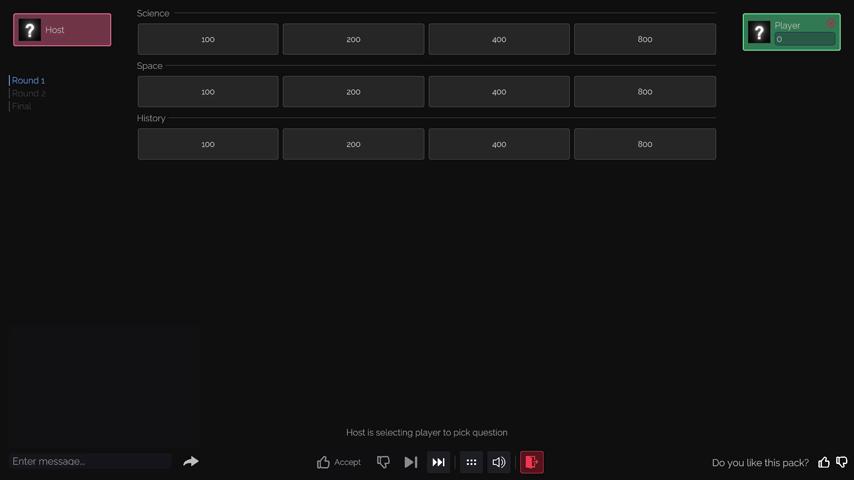
Task: Send the chat message with arrow icon
Action: pos(191,461)
